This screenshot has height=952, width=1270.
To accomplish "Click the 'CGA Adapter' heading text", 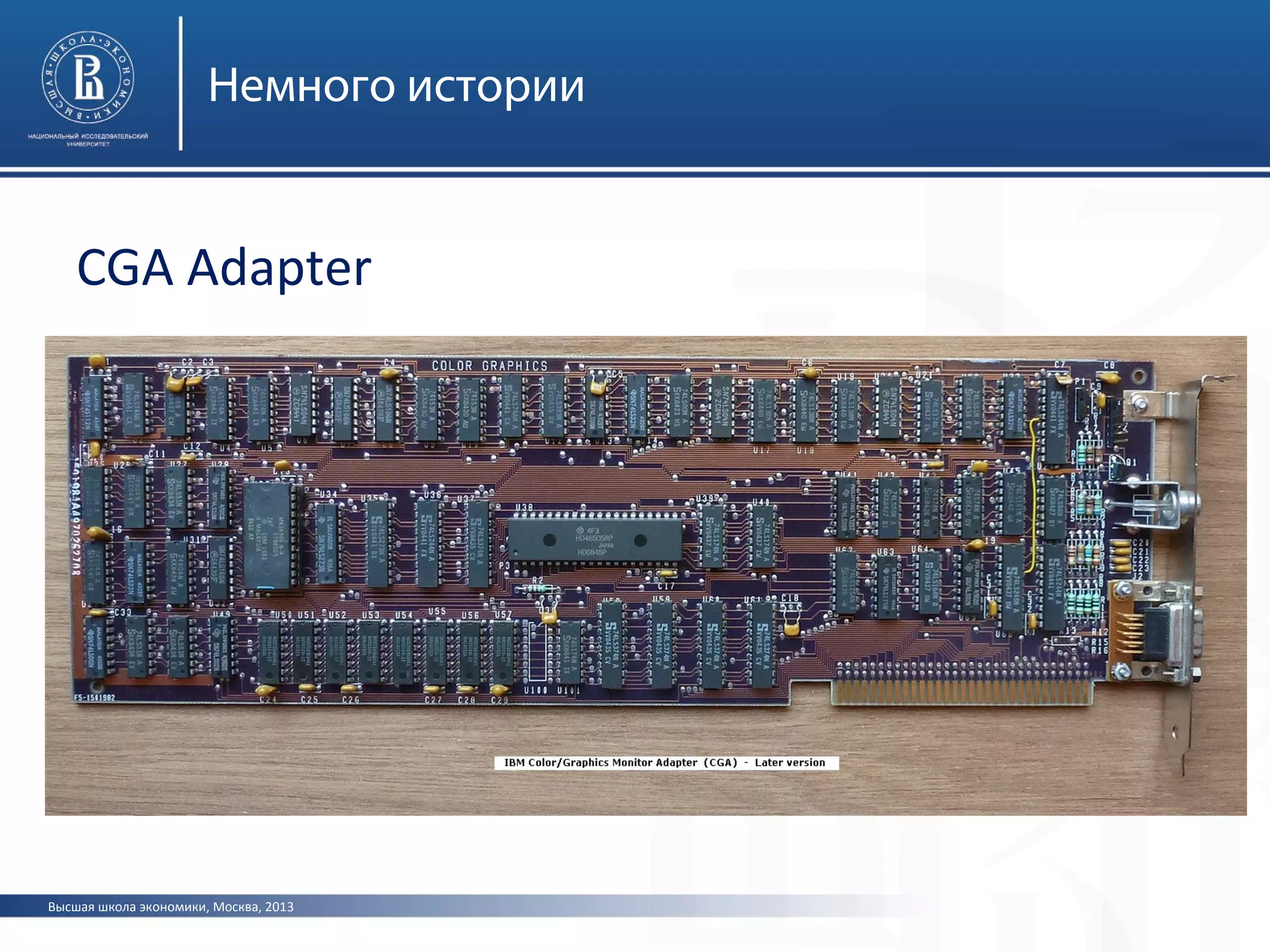I will [x=224, y=267].
